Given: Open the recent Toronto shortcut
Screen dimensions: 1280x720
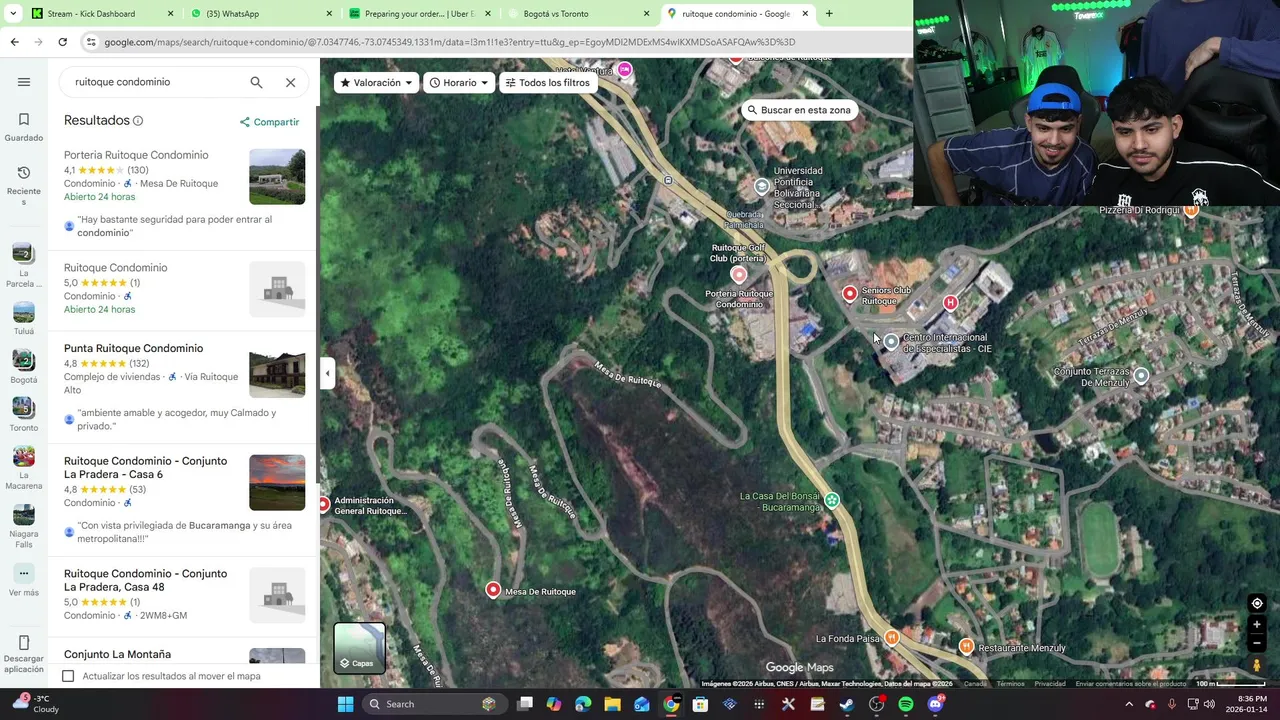Looking at the screenshot, I should 24,415.
